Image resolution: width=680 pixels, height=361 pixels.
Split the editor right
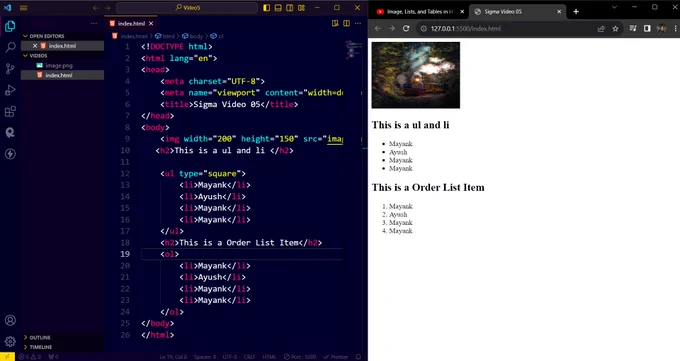tap(347, 23)
